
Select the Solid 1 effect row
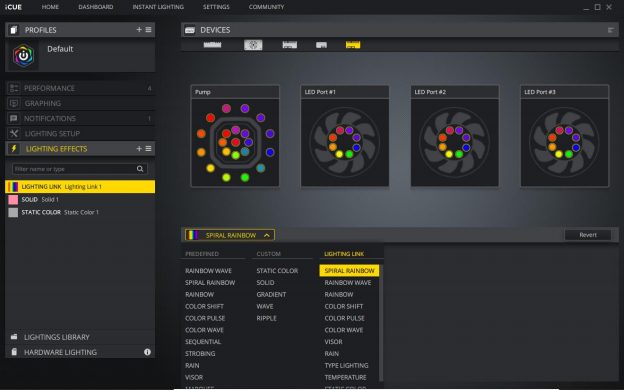pos(80,199)
